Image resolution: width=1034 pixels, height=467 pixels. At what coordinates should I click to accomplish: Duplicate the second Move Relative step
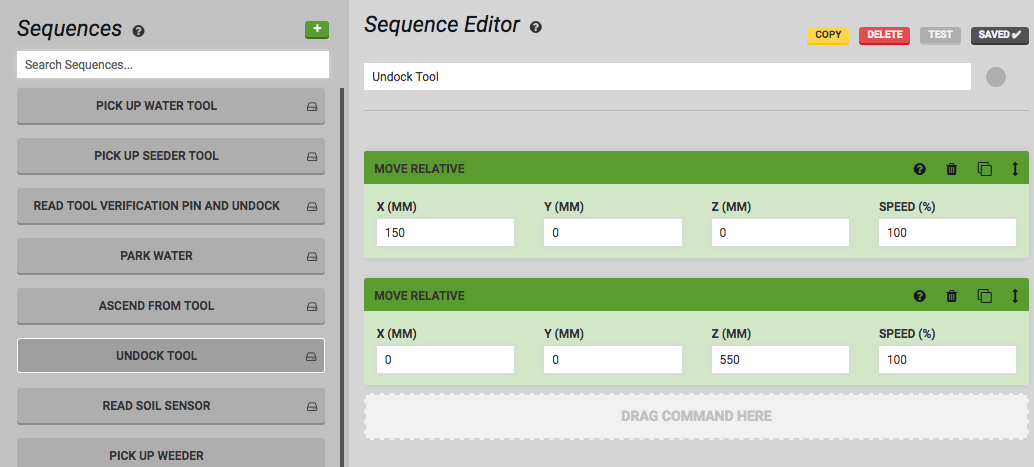tap(984, 296)
